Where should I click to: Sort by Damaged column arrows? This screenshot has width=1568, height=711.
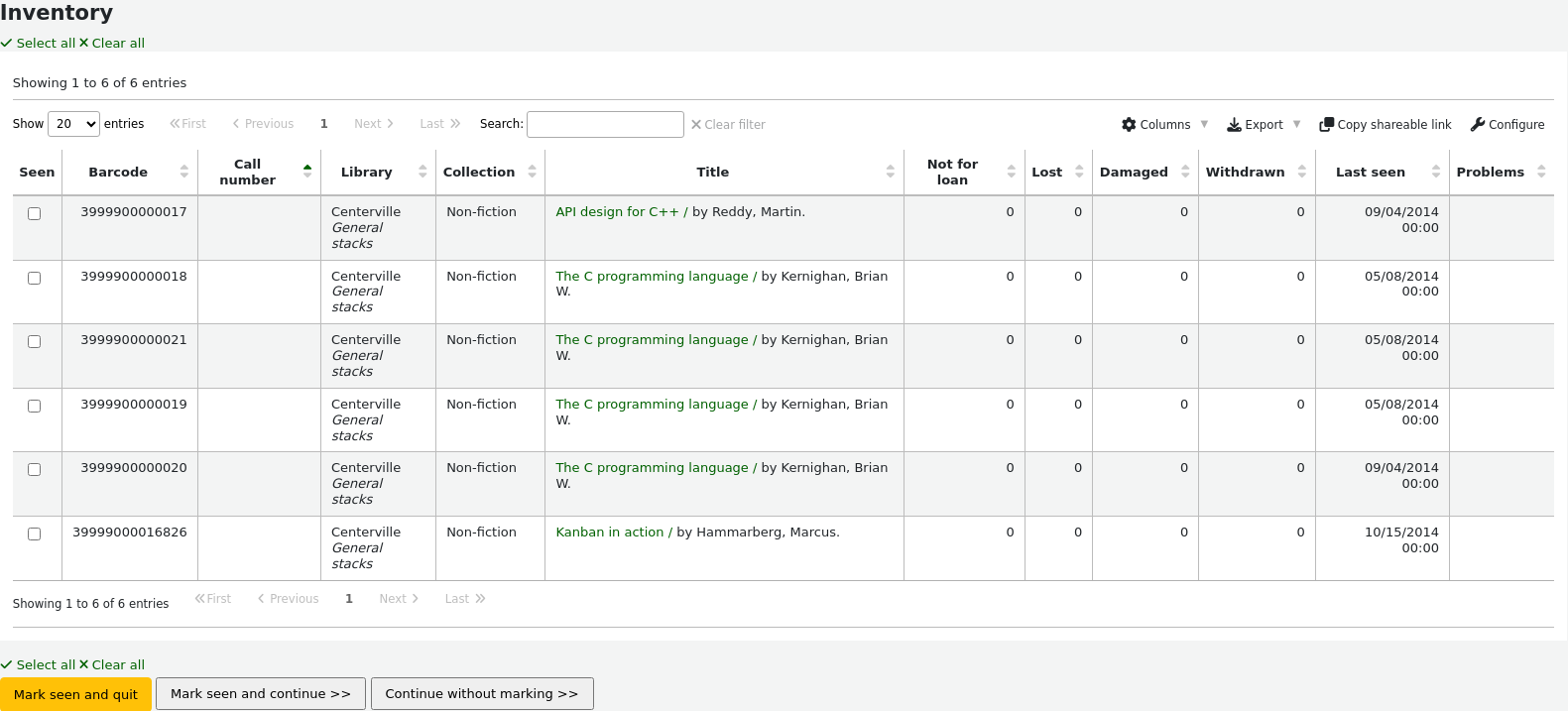click(1185, 172)
